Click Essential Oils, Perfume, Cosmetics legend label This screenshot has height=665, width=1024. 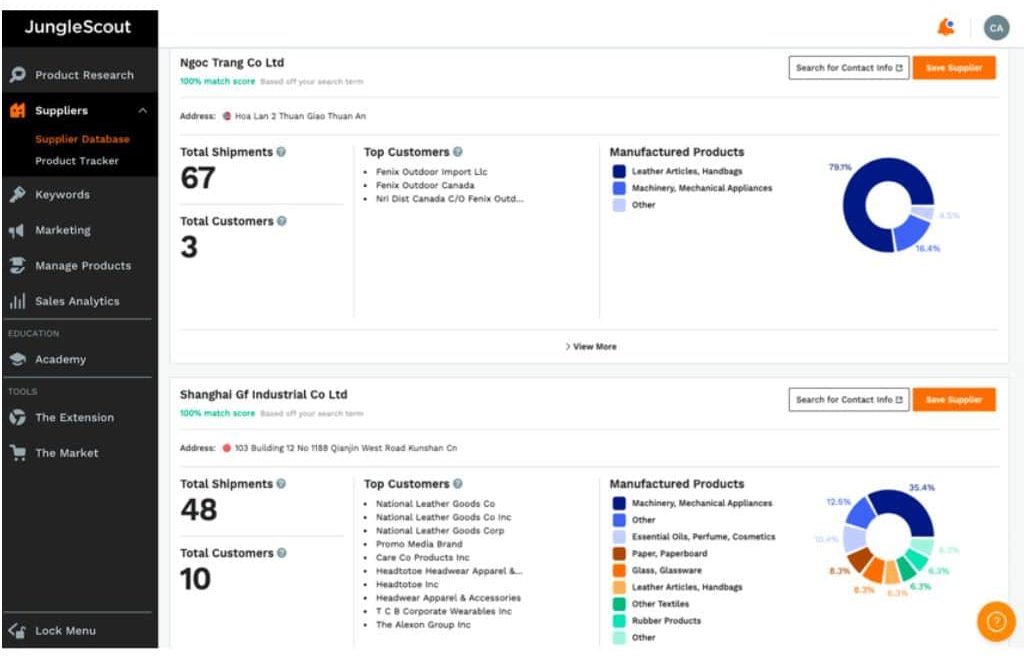(x=703, y=536)
